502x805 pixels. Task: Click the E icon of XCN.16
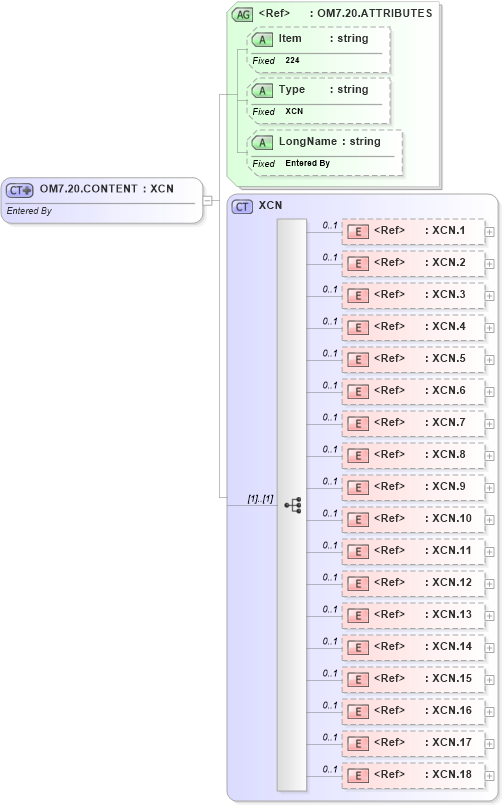tap(358, 712)
